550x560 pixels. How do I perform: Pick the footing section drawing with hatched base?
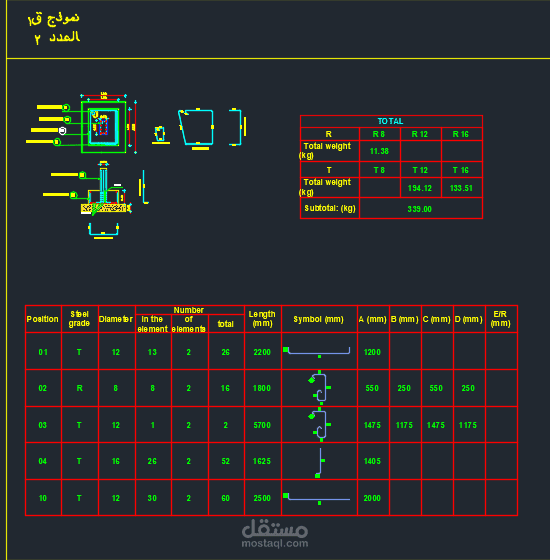[x=105, y=190]
